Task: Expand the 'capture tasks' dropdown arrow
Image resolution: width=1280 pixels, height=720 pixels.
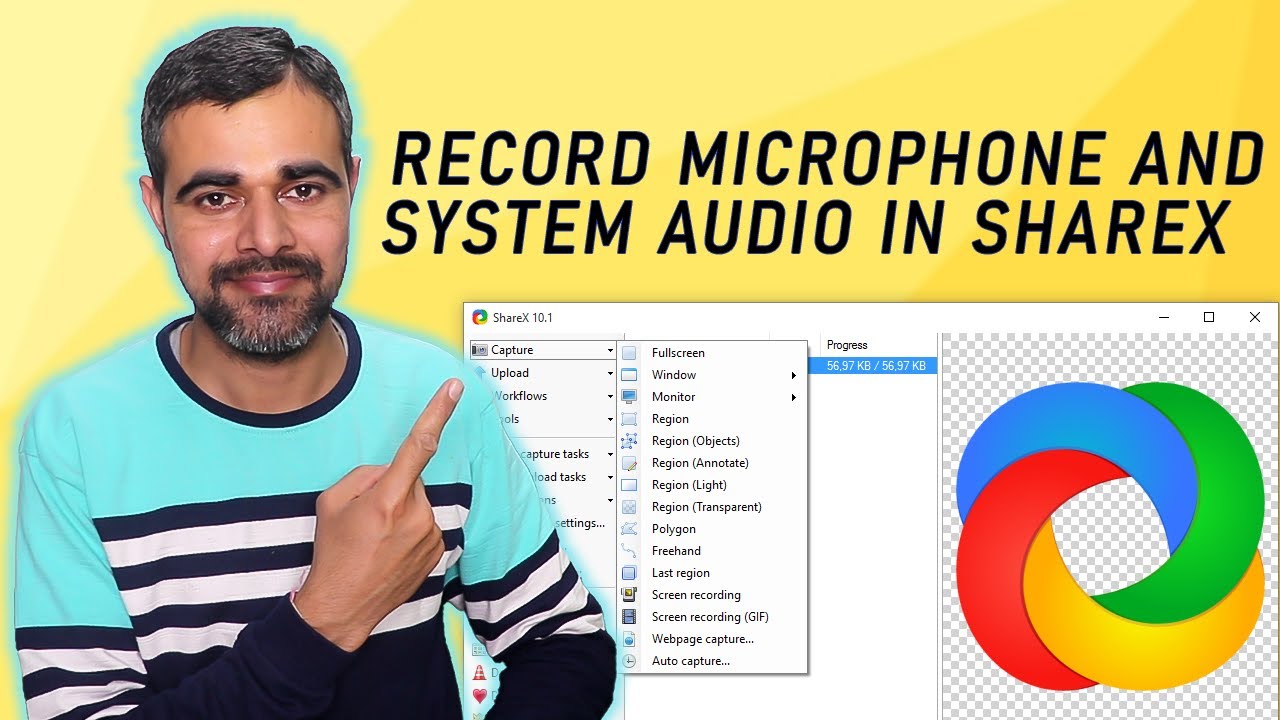Action: coord(610,455)
